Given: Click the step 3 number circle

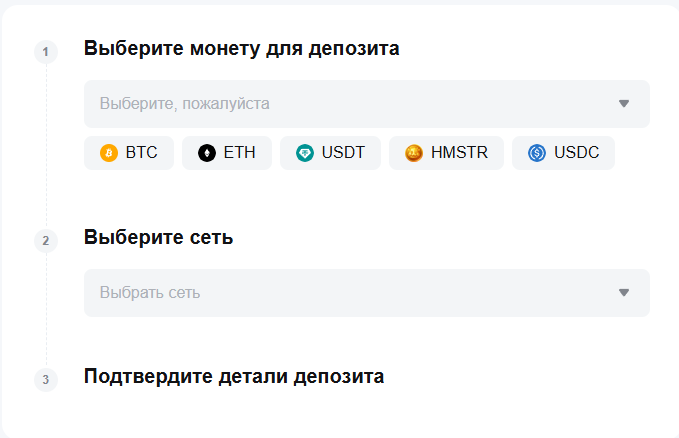Looking at the screenshot, I should [46, 379].
